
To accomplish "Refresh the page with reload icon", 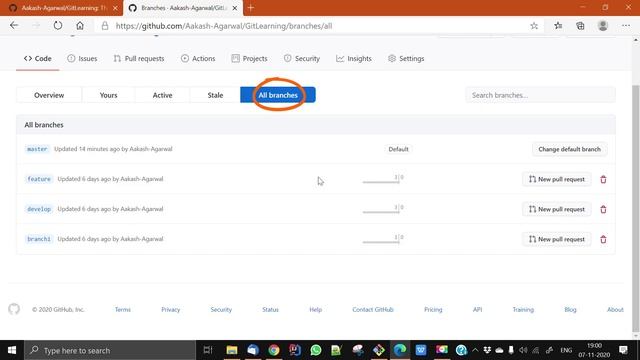I will point(58,25).
